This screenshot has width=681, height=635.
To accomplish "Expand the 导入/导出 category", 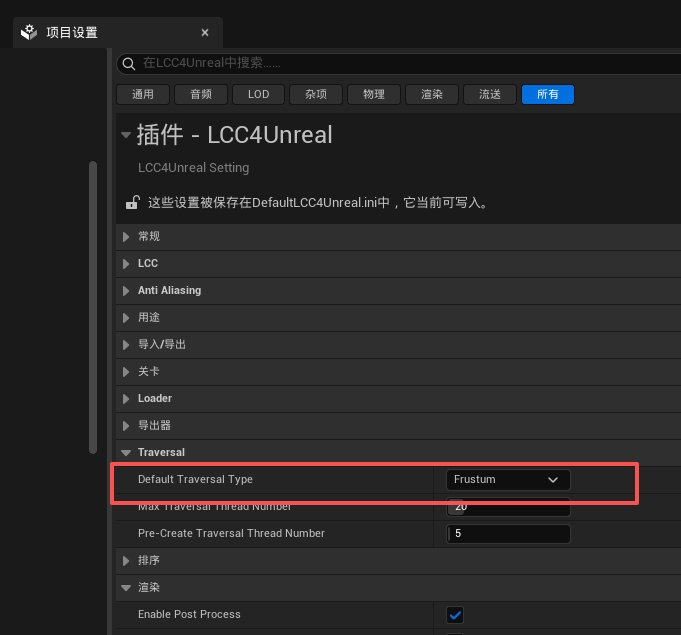I will (x=126, y=345).
